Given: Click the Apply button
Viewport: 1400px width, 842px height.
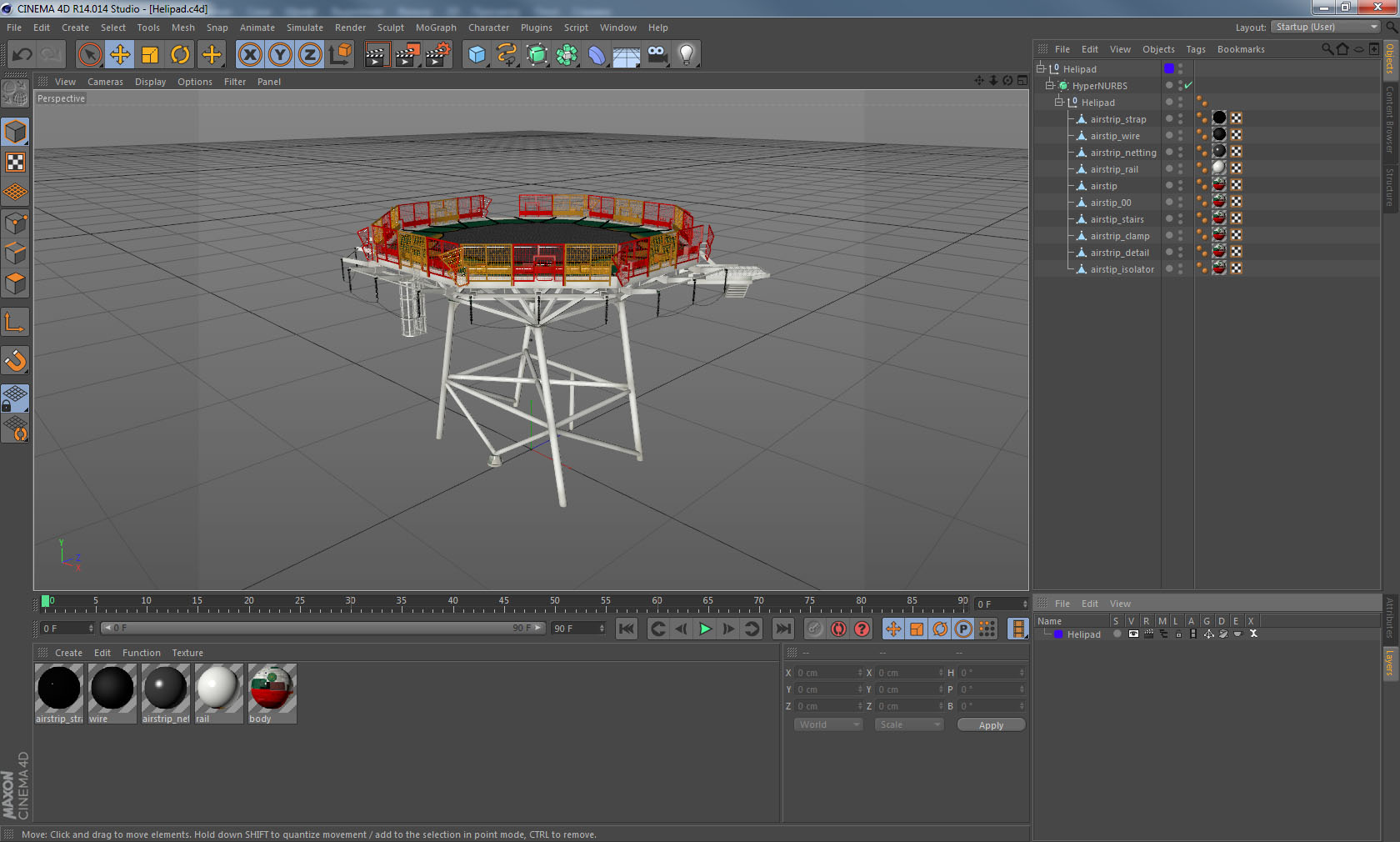Looking at the screenshot, I should (991, 725).
